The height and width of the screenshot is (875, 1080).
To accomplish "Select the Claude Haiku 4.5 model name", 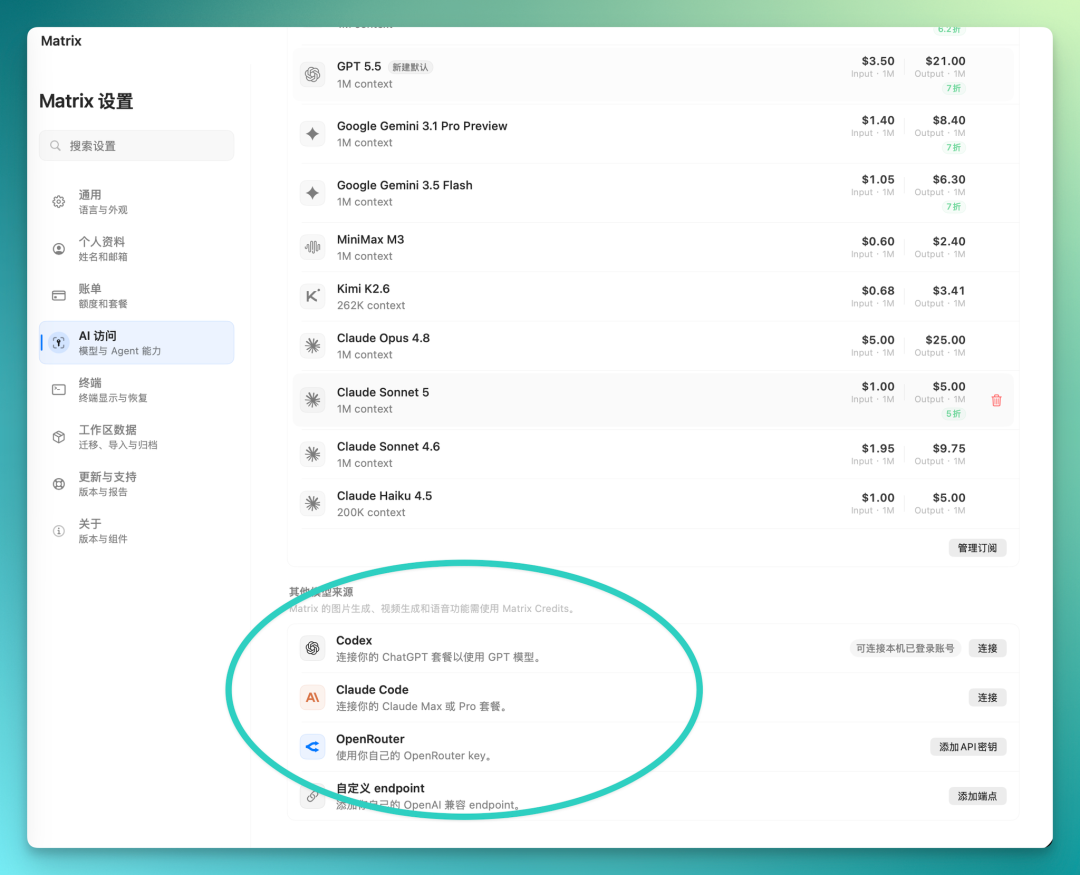I will [x=384, y=496].
